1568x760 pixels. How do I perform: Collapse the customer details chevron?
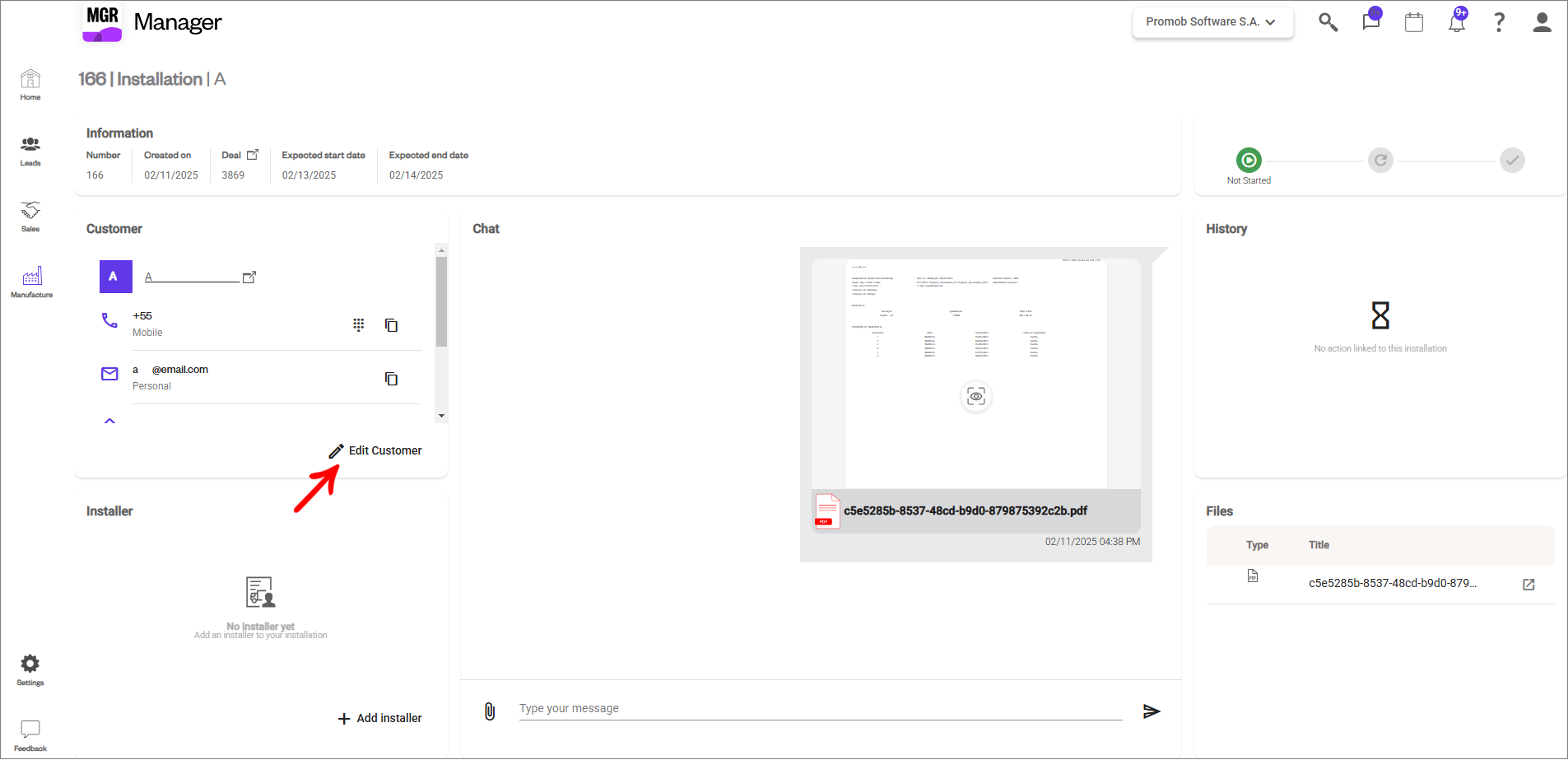tap(109, 421)
